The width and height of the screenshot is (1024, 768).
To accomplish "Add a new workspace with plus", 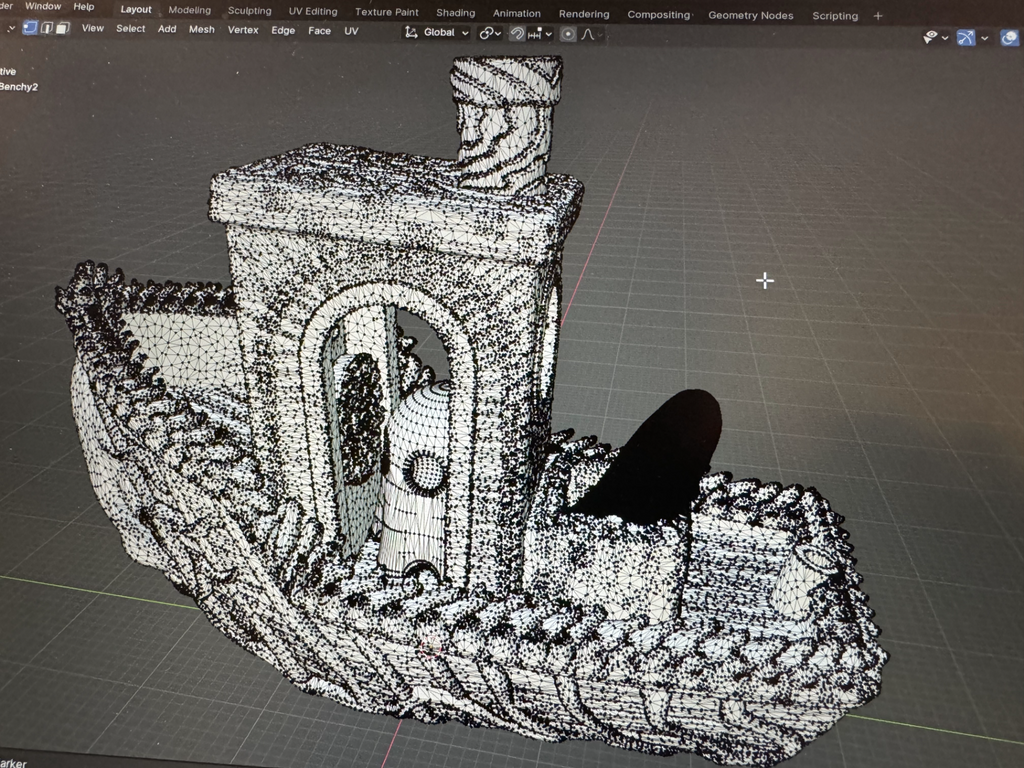I will 878,16.
